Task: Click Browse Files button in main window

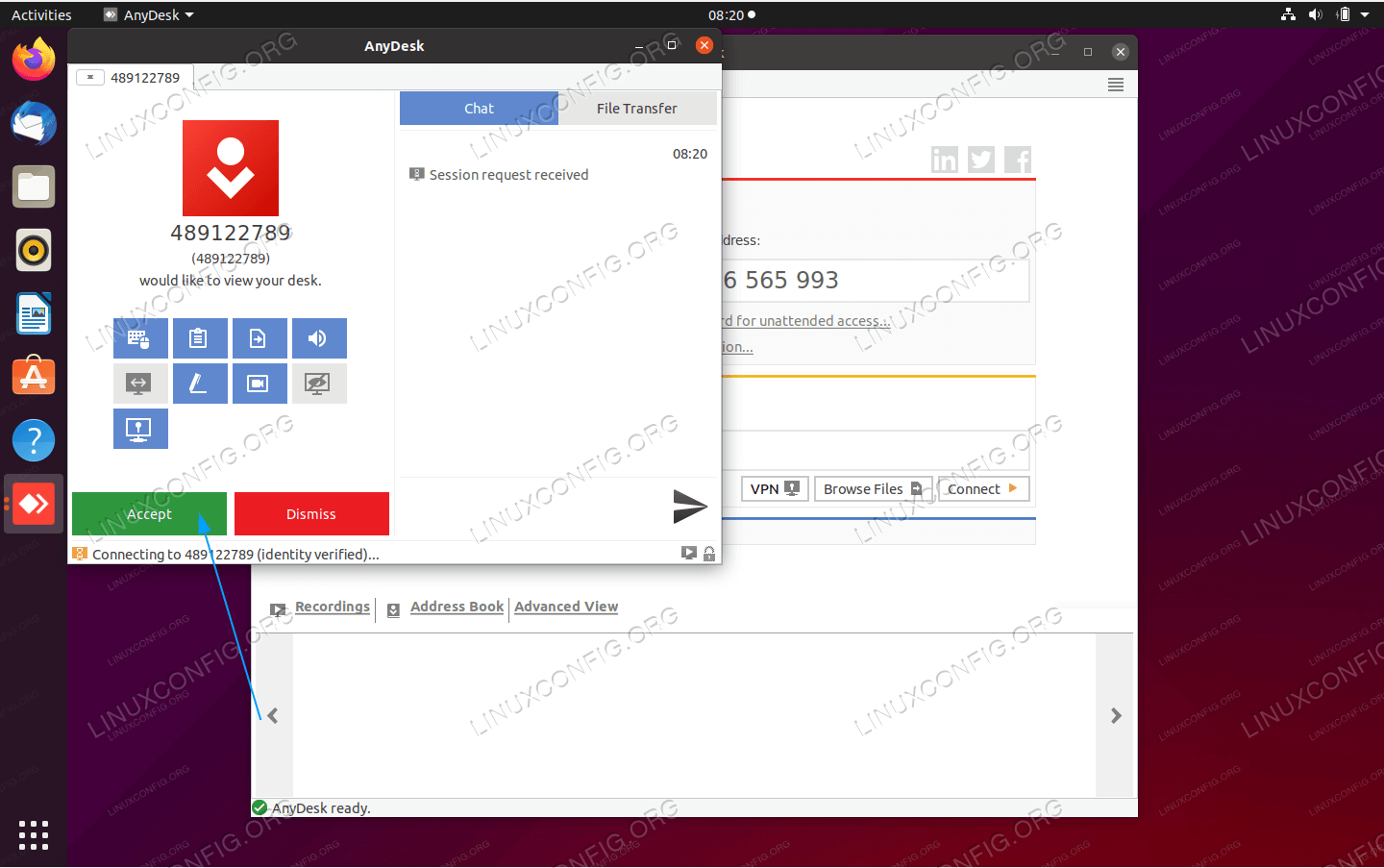Action: coord(874,488)
